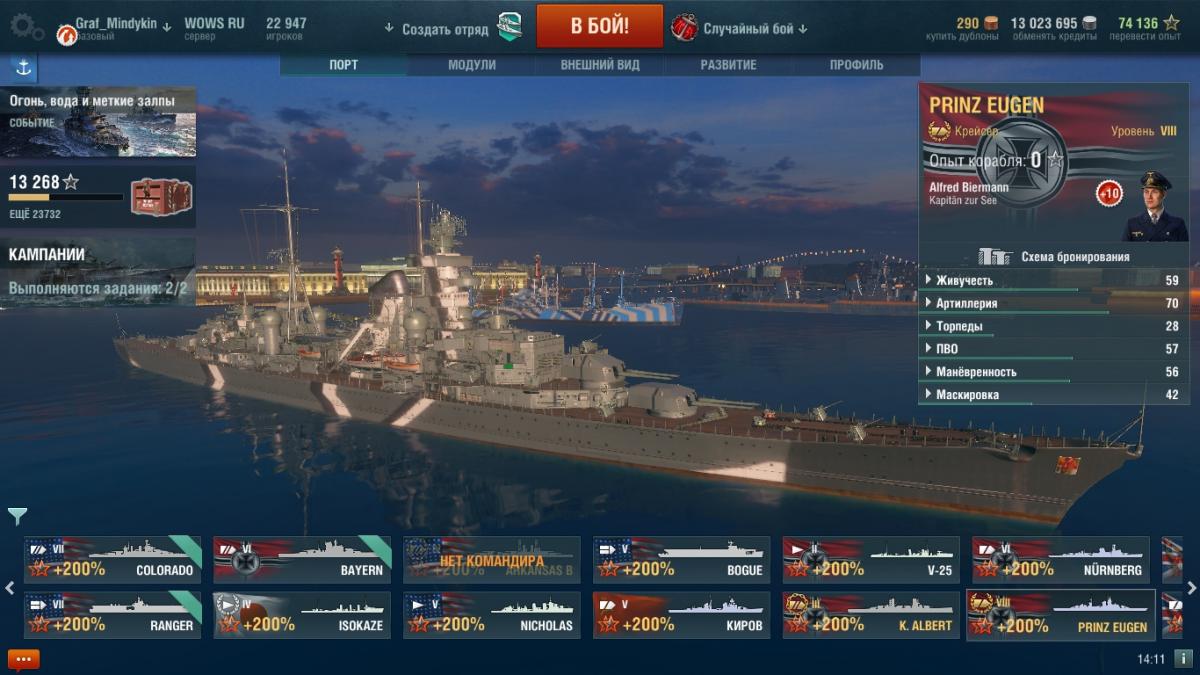
Task: Open the ship carousel filter funnel
Action: point(17,516)
